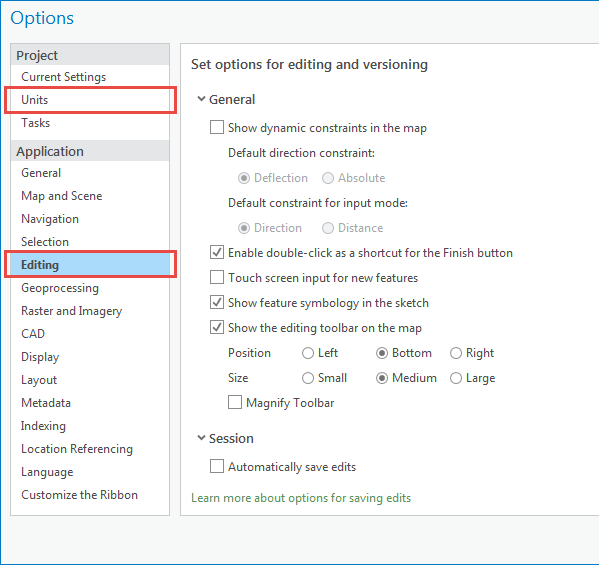Enable Show dynamic constraints in the map
This screenshot has height=565, width=599.
coord(217,127)
